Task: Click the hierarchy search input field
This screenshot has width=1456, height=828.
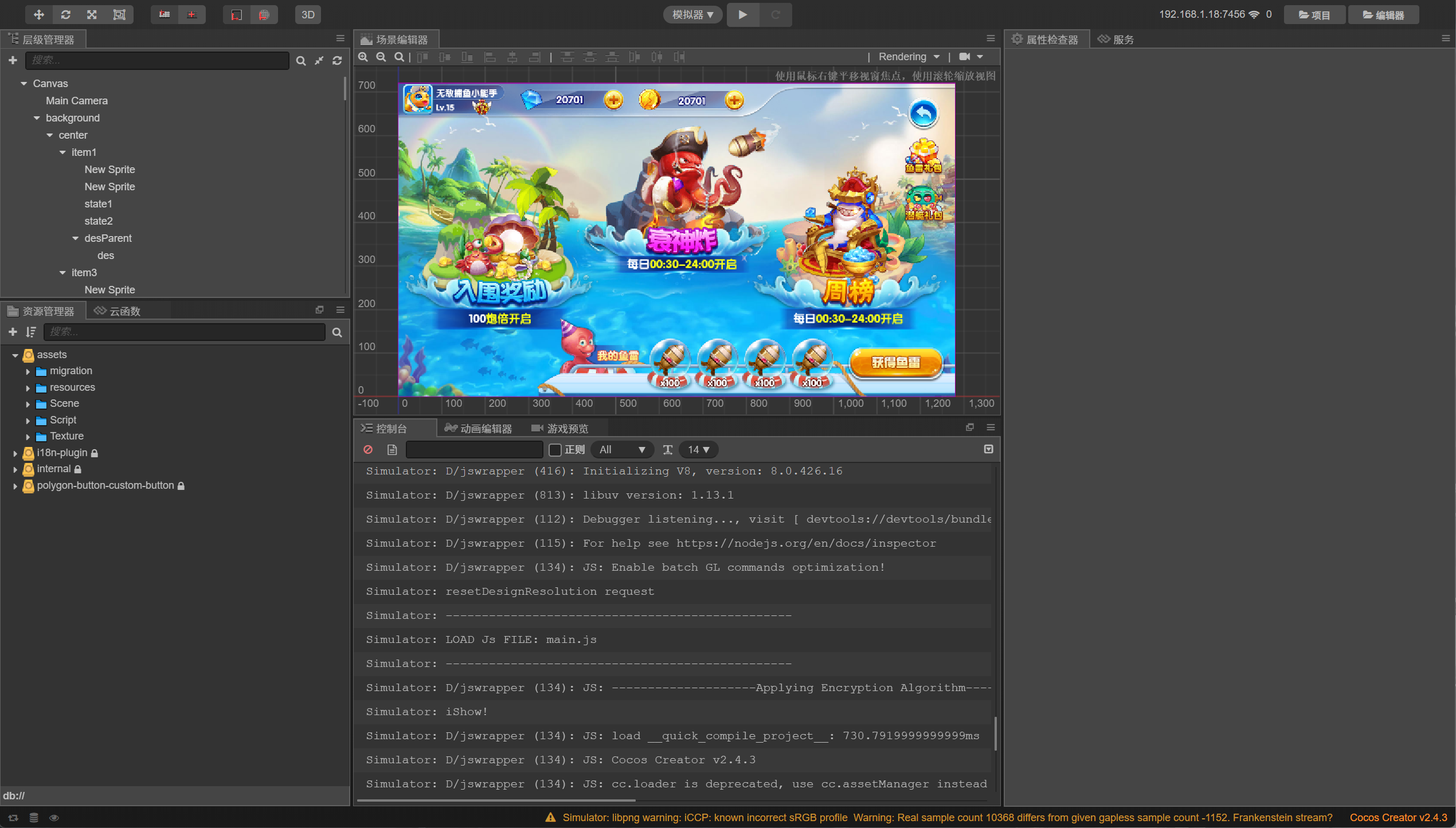Action: [x=157, y=60]
